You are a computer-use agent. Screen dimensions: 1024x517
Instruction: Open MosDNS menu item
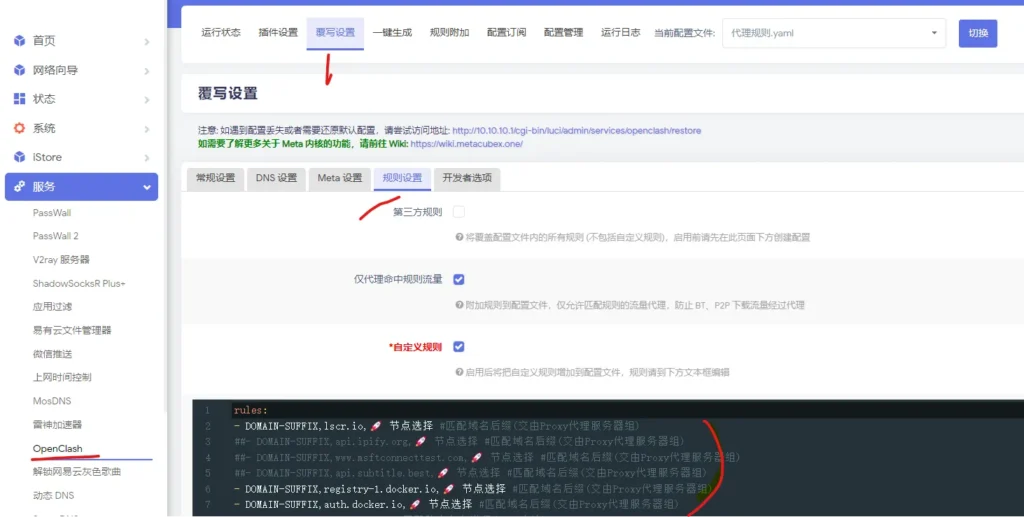[x=52, y=401]
